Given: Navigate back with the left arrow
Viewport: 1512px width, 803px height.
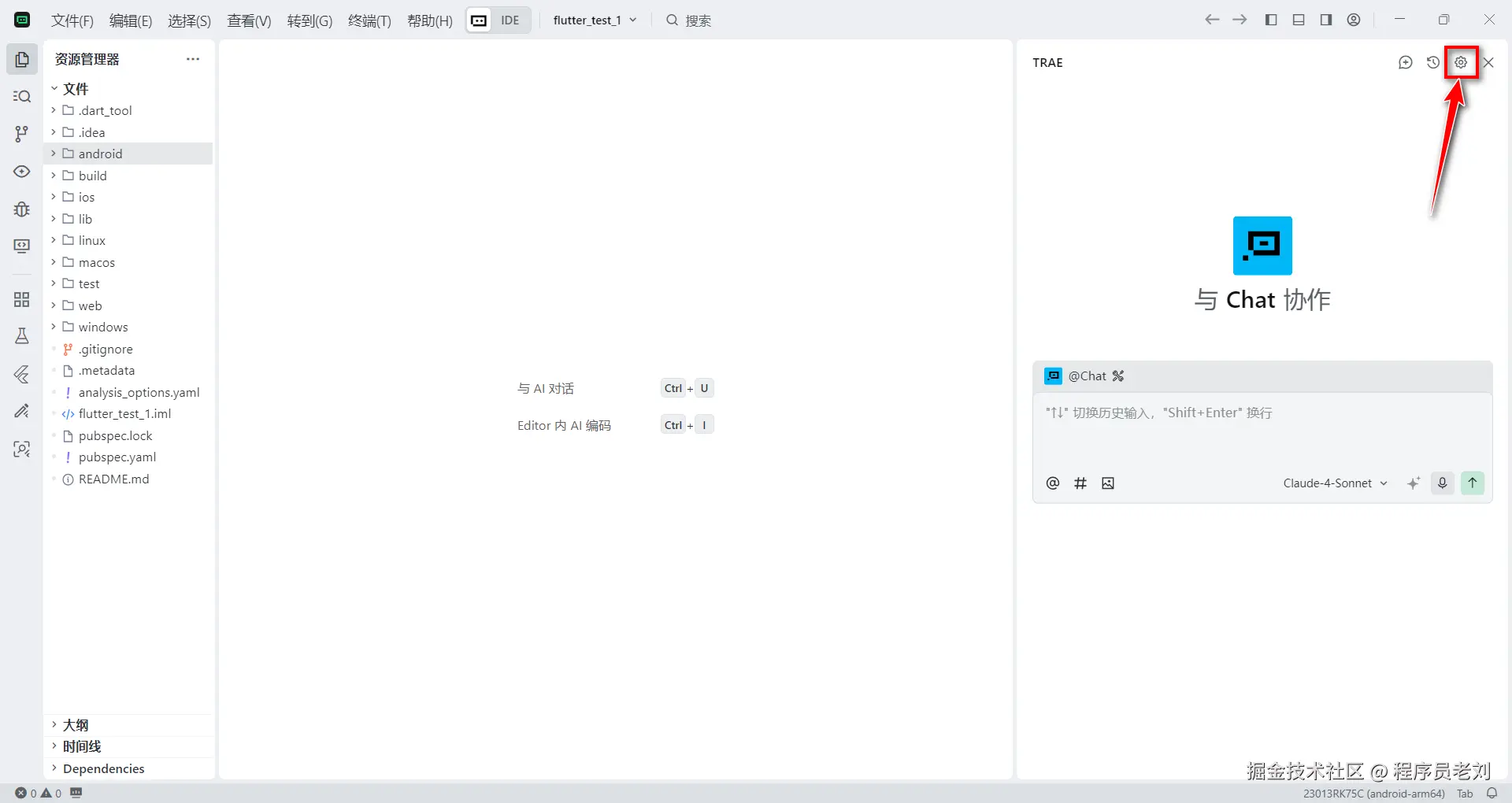Looking at the screenshot, I should pos(1212,20).
